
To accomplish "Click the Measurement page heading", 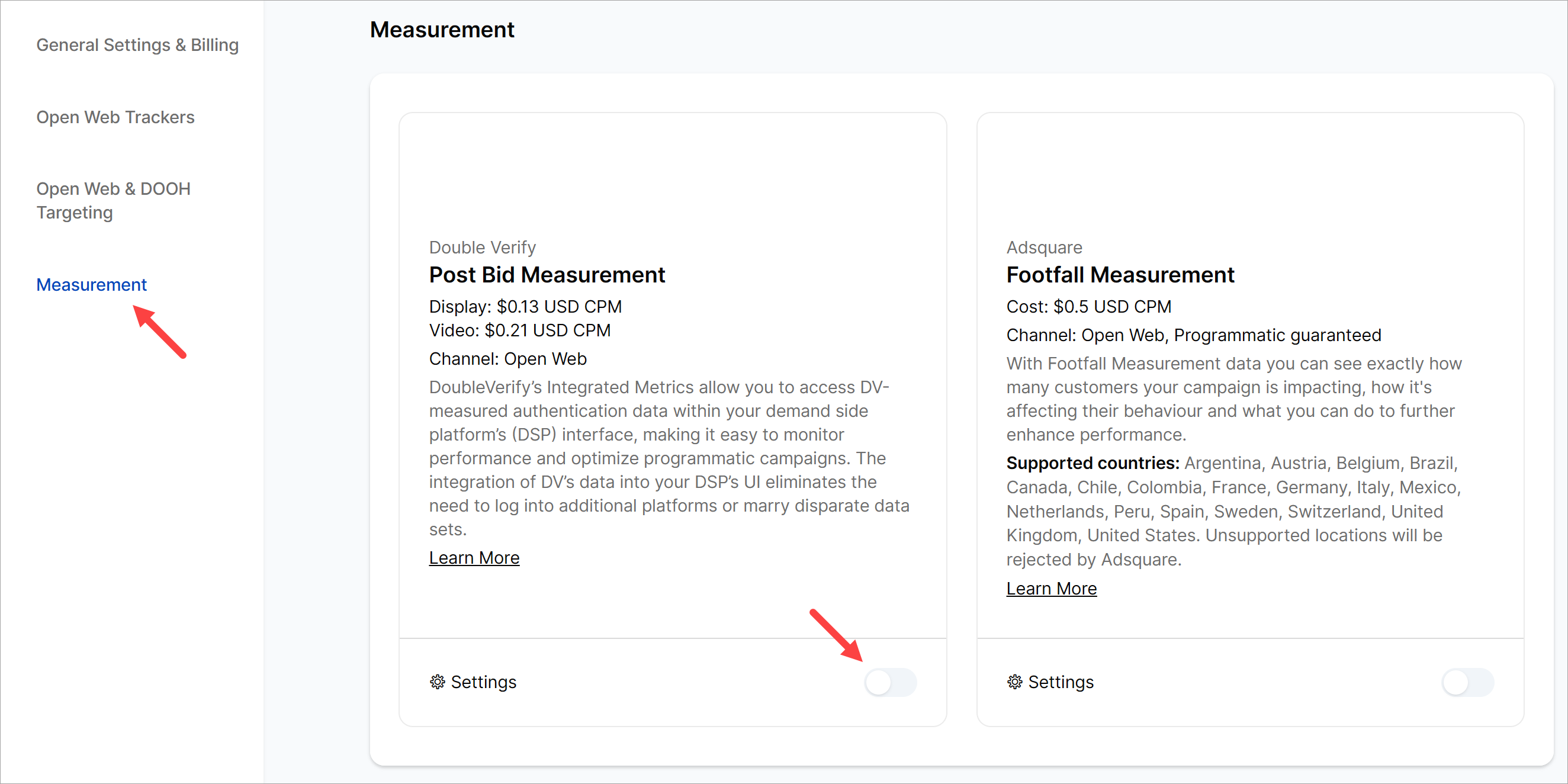I will click(x=442, y=29).
